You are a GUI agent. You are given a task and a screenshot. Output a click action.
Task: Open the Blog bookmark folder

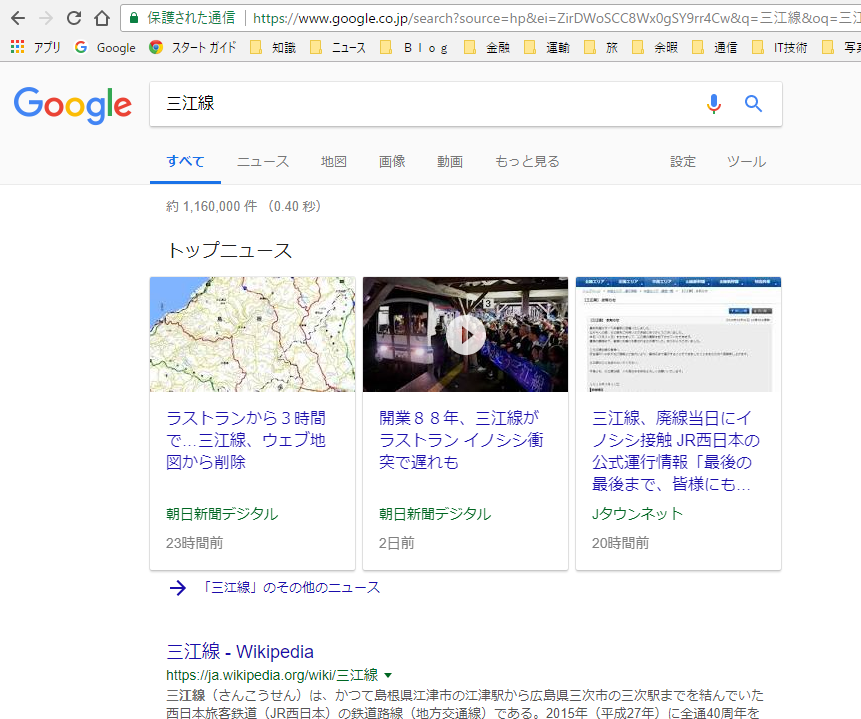415,48
